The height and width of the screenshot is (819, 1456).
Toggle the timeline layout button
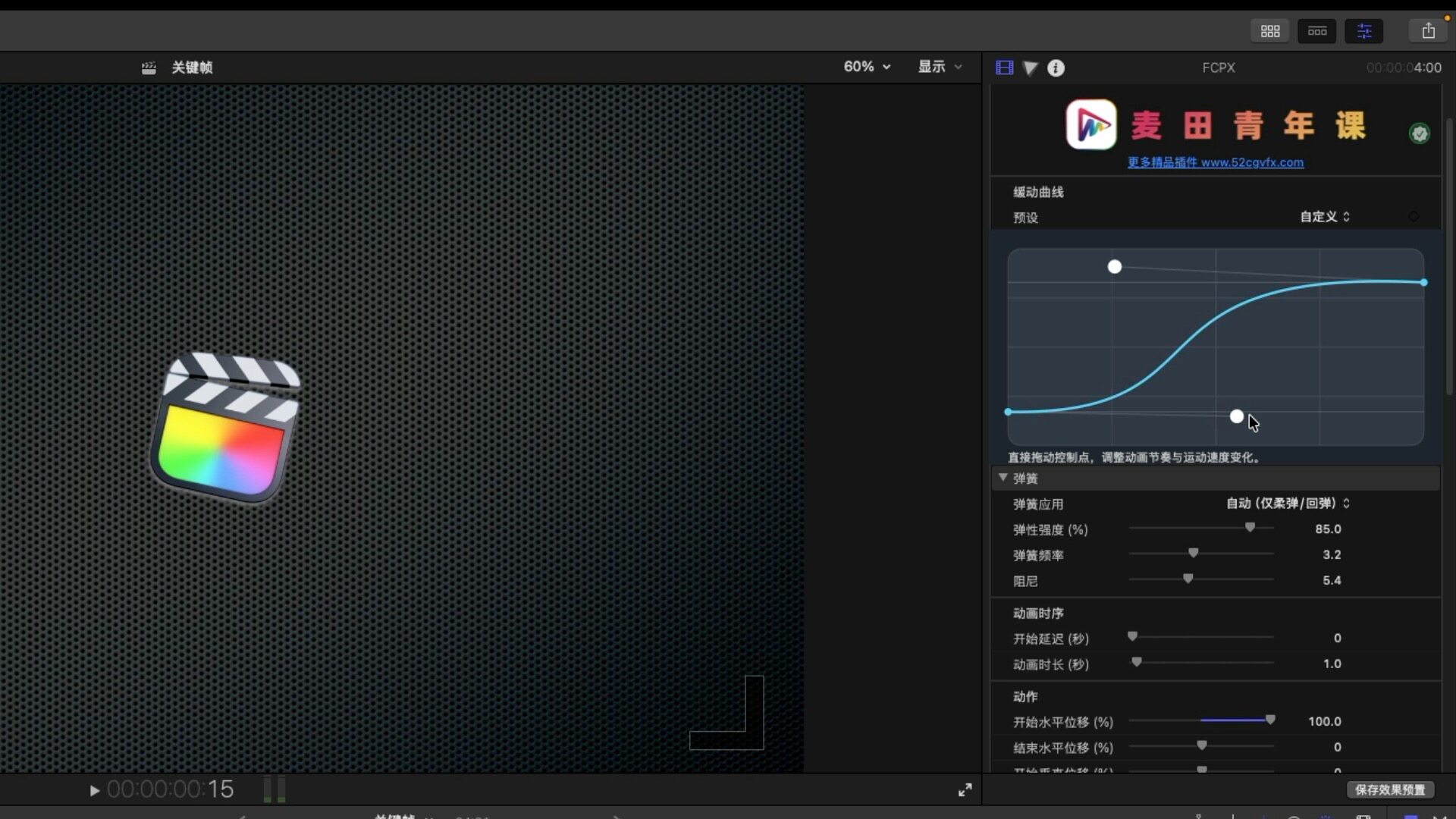tap(1317, 31)
